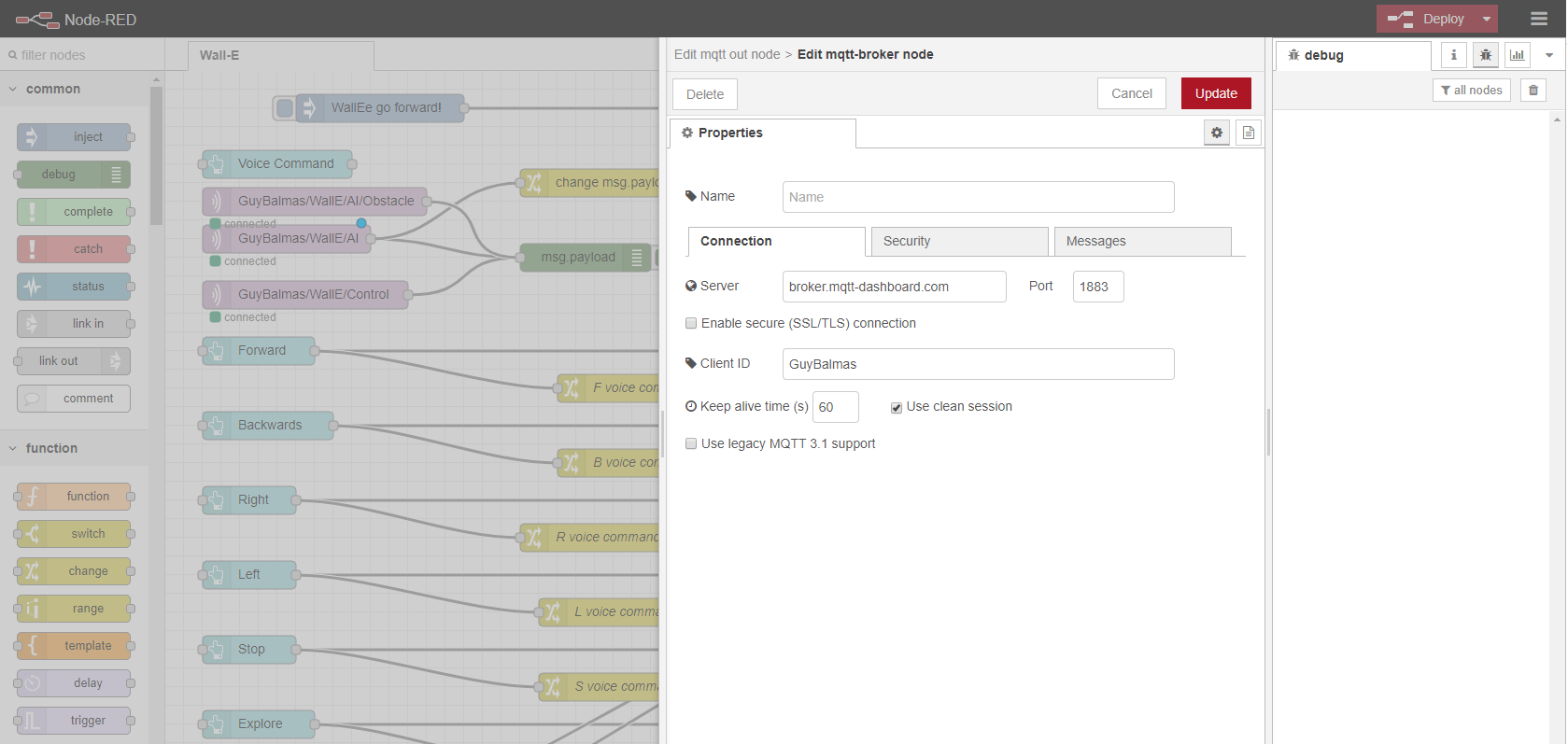Open the main hamburger menu
This screenshot has width=1568, height=744.
tap(1539, 19)
